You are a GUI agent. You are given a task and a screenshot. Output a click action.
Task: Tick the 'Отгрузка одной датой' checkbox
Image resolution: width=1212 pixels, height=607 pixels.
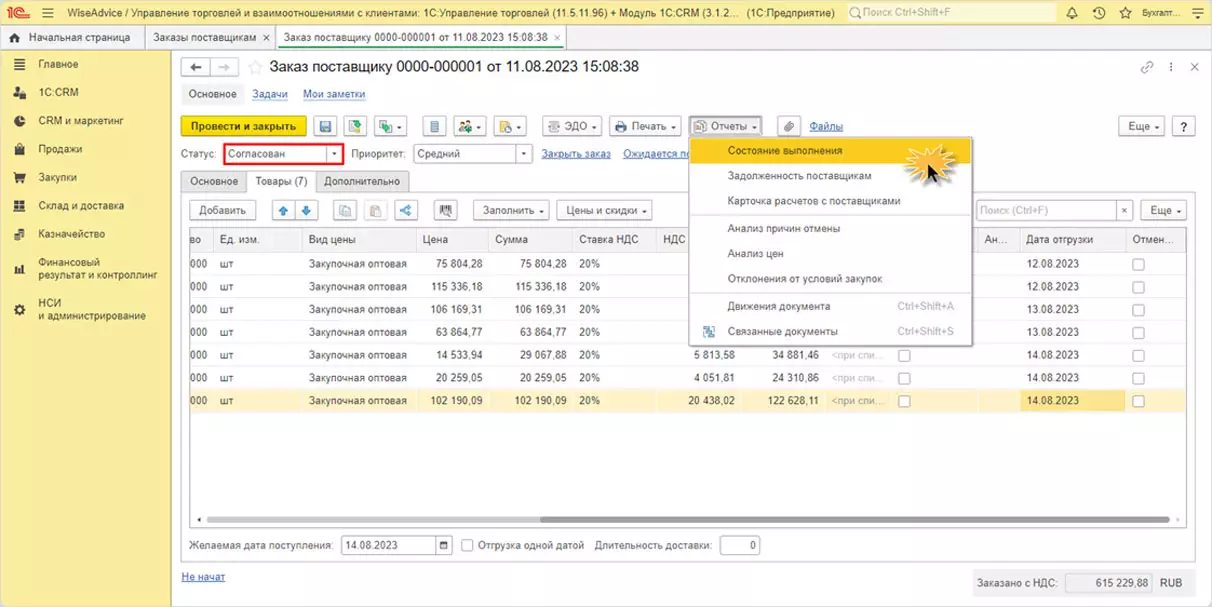coord(468,546)
